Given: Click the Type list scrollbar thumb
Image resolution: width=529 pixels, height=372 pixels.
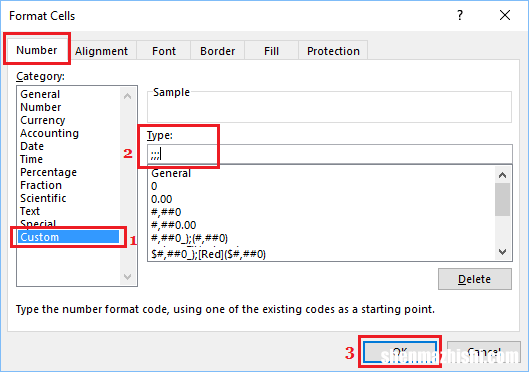Looking at the screenshot, I should [502, 199].
